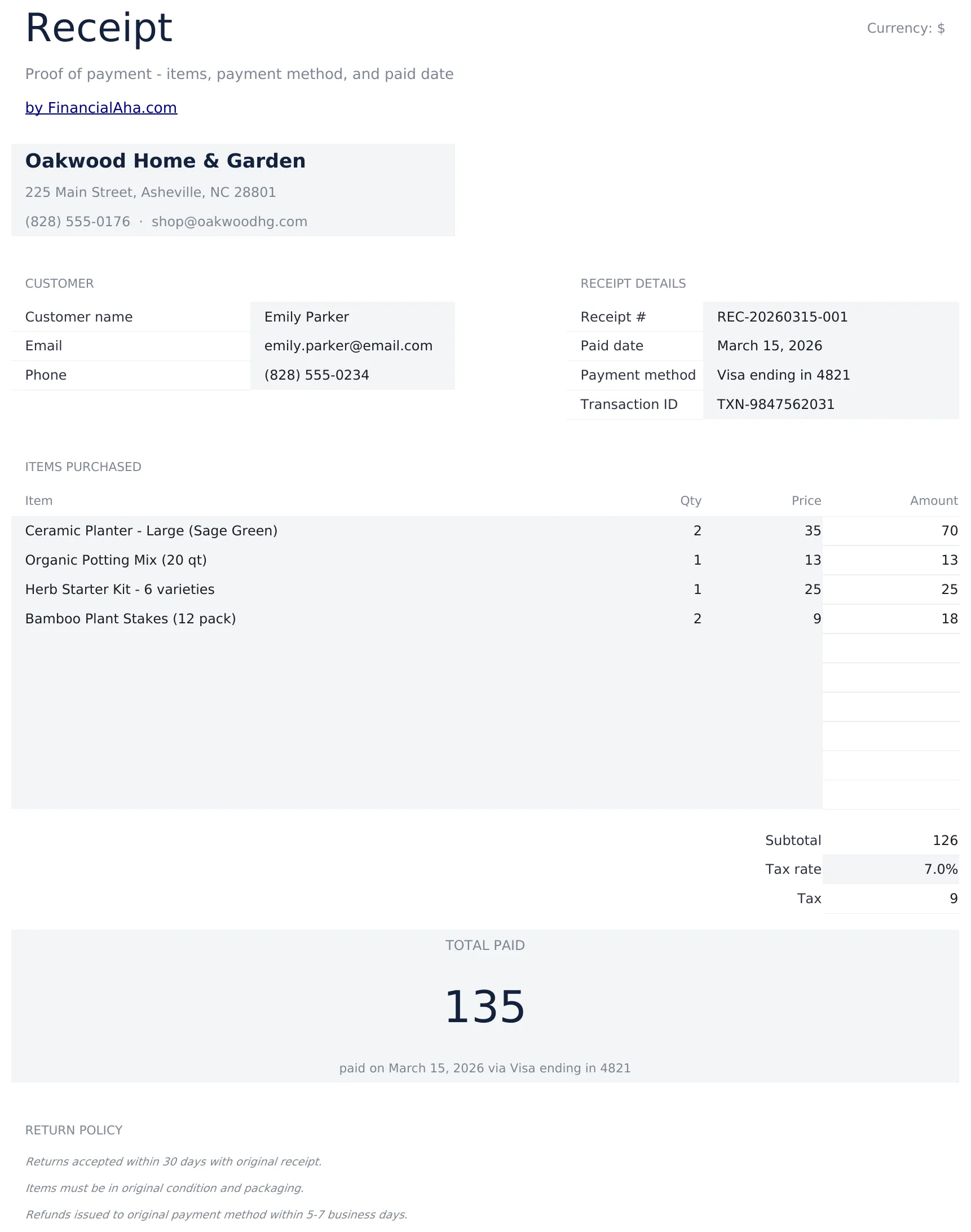Click the amount 70 in Ceramic Planter row
Viewport: 971px width, 1232px height.
point(950,531)
